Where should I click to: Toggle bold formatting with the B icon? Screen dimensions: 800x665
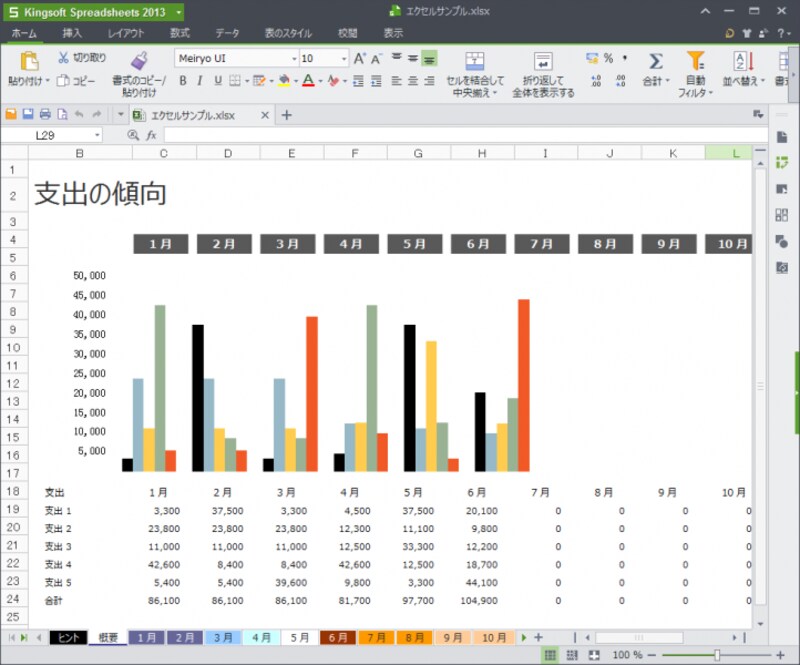182,79
